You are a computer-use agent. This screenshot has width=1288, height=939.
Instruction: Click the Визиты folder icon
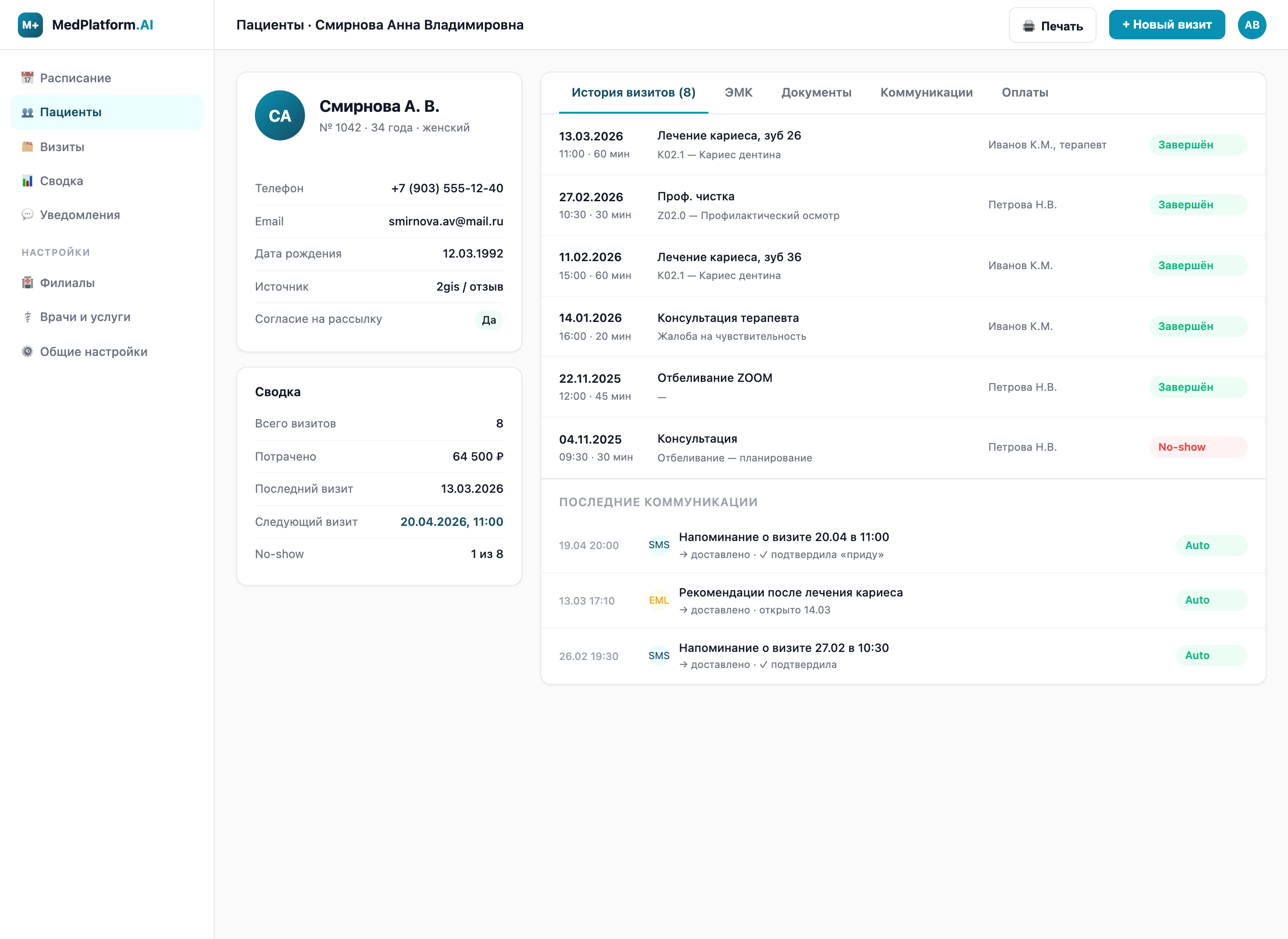(27, 147)
